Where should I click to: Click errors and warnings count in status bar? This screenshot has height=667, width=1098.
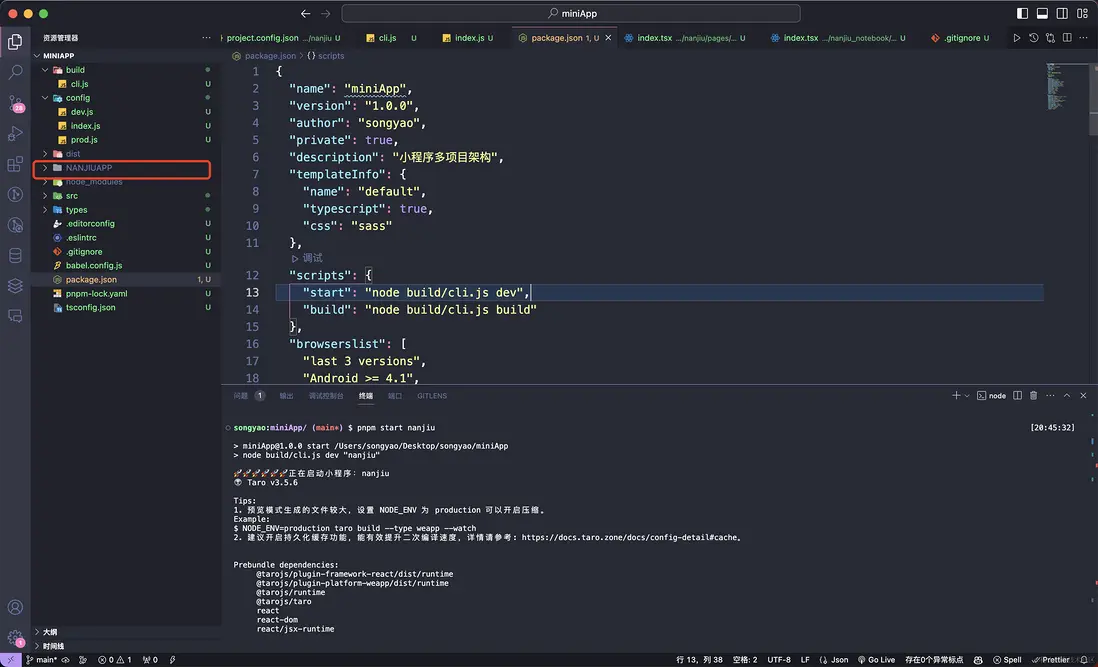click(114, 660)
